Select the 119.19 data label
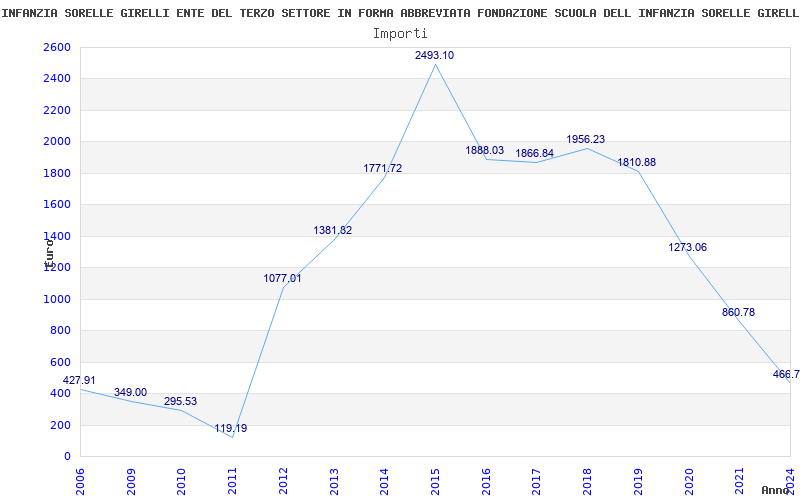 (x=231, y=428)
